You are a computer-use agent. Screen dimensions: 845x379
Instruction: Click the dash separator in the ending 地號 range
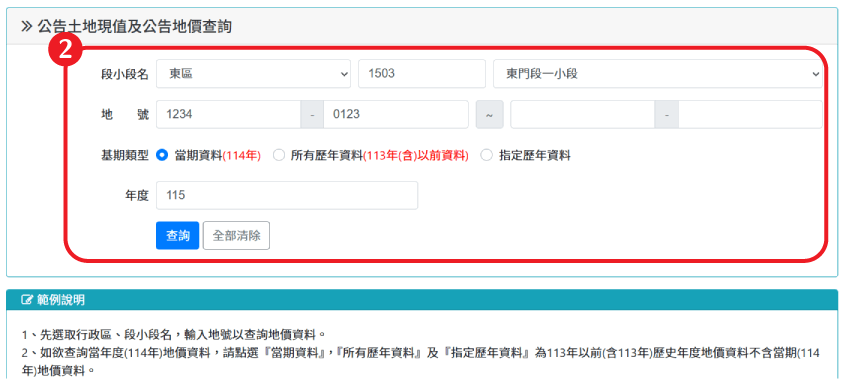pyautogui.click(x=667, y=114)
